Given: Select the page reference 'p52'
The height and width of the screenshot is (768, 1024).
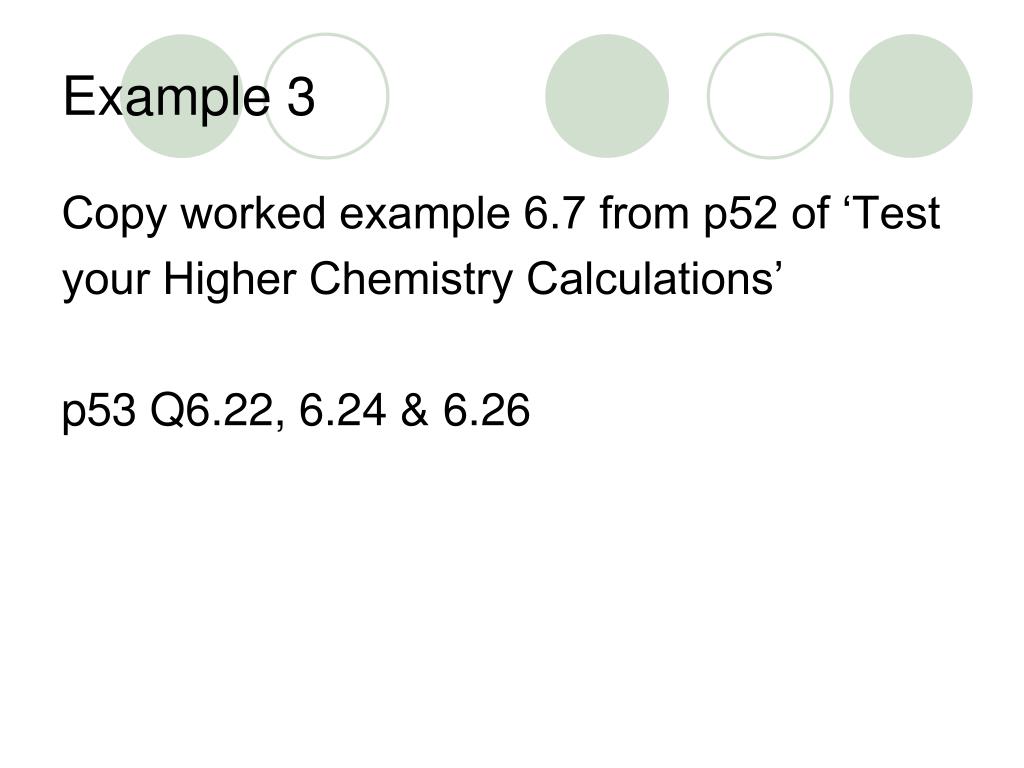Looking at the screenshot, I should 740,216.
